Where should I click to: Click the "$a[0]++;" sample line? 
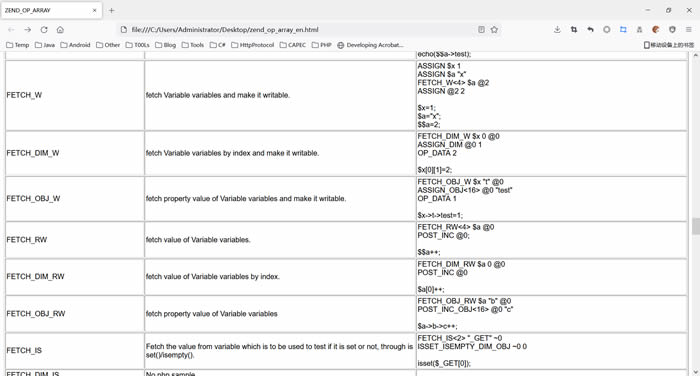point(431,289)
